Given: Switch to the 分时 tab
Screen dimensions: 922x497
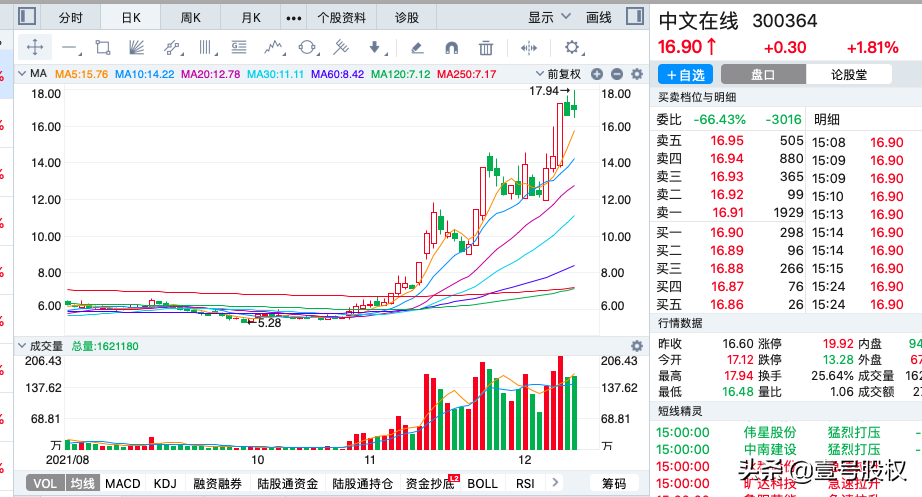Looking at the screenshot, I should click(71, 18).
